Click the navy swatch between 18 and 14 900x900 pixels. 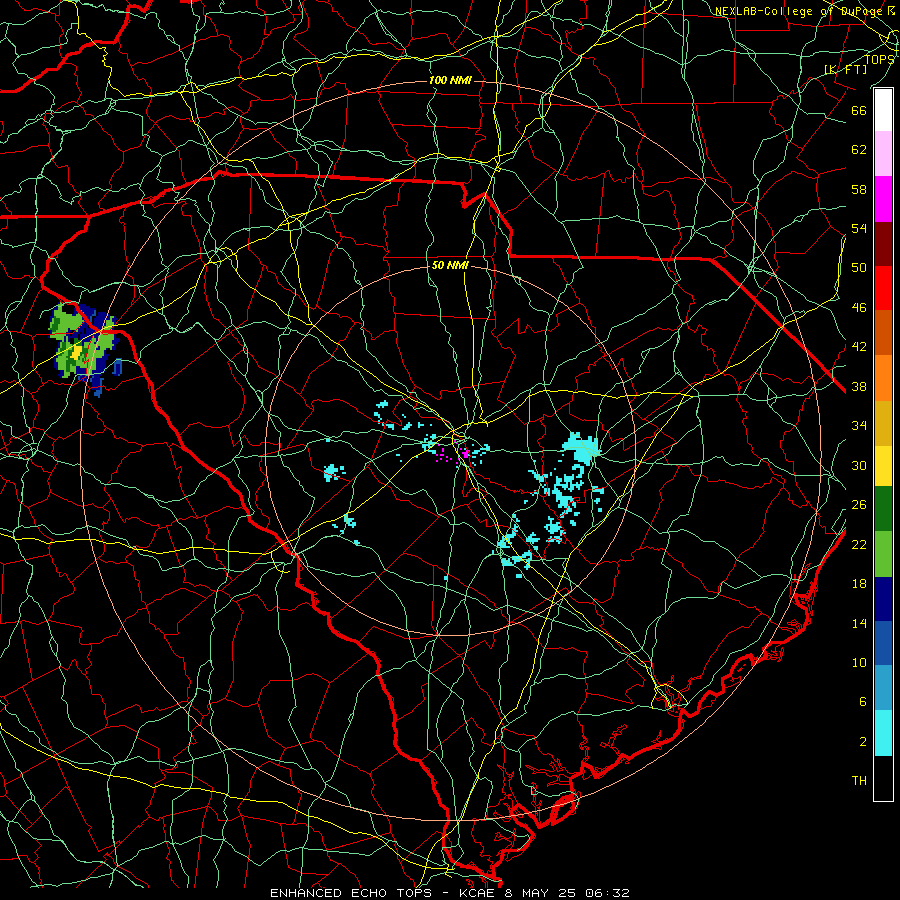pyautogui.click(x=883, y=599)
